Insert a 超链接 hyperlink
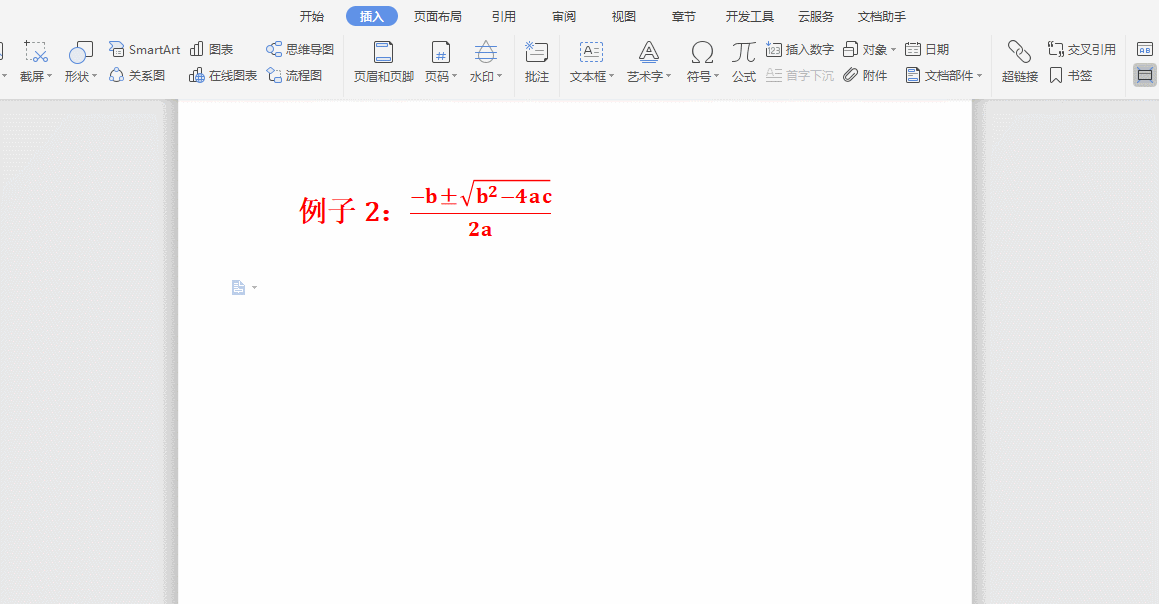Viewport: 1159px width, 604px height. pyautogui.click(x=1018, y=60)
